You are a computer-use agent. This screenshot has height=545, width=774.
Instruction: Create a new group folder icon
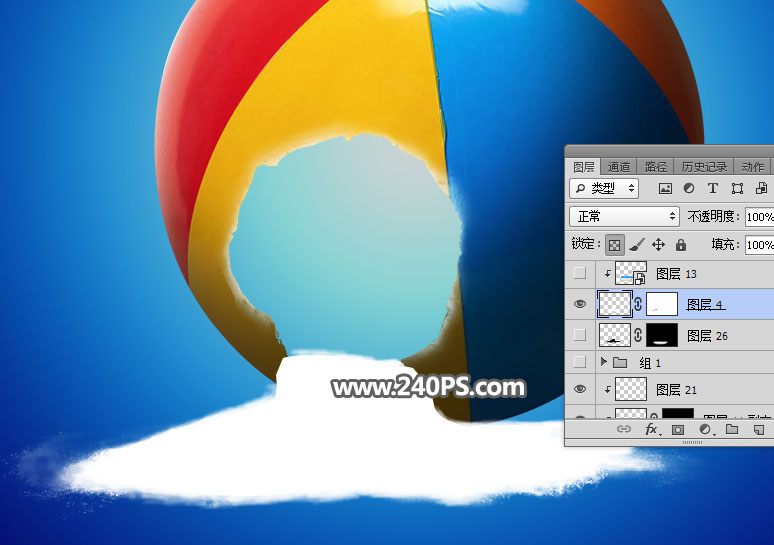tap(732, 429)
